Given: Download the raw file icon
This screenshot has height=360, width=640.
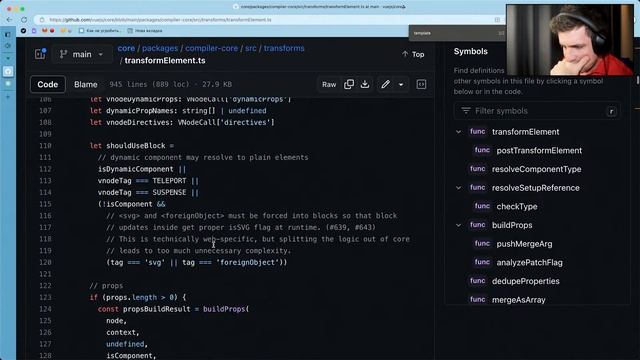Looking at the screenshot, I should point(365,84).
